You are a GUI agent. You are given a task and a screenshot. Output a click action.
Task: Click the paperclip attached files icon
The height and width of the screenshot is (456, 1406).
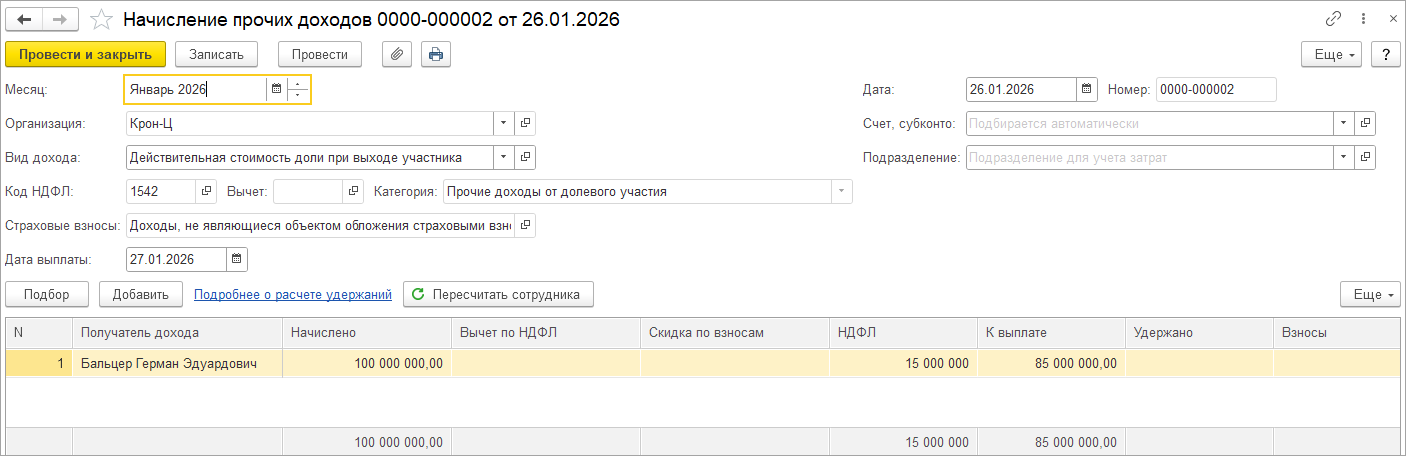398,54
